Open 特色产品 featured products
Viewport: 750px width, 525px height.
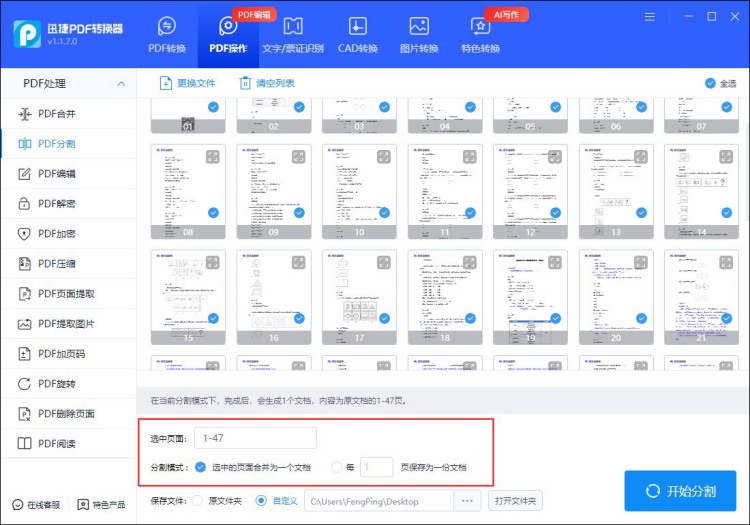click(101, 504)
